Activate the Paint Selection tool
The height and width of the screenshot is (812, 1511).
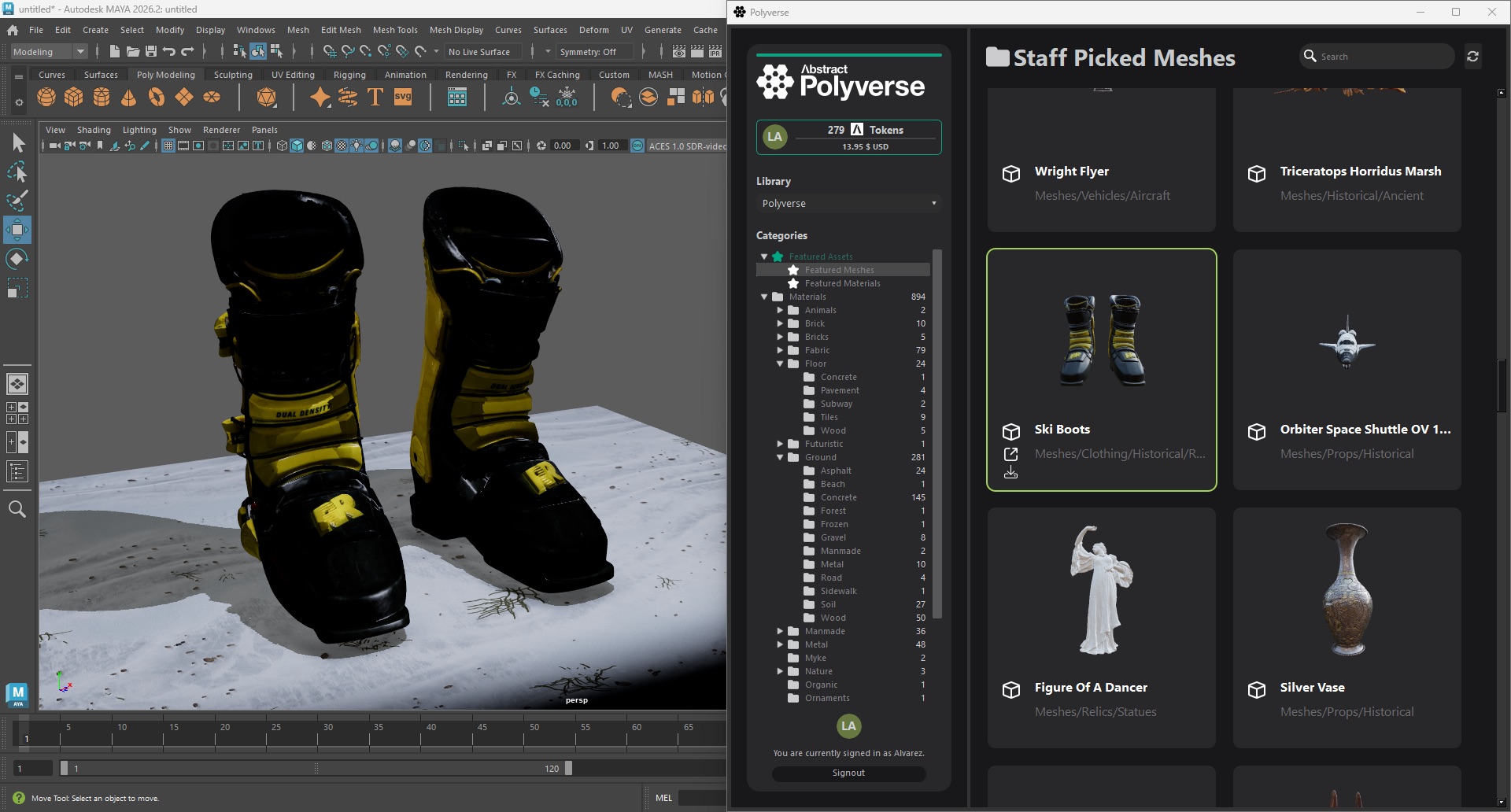click(17, 201)
